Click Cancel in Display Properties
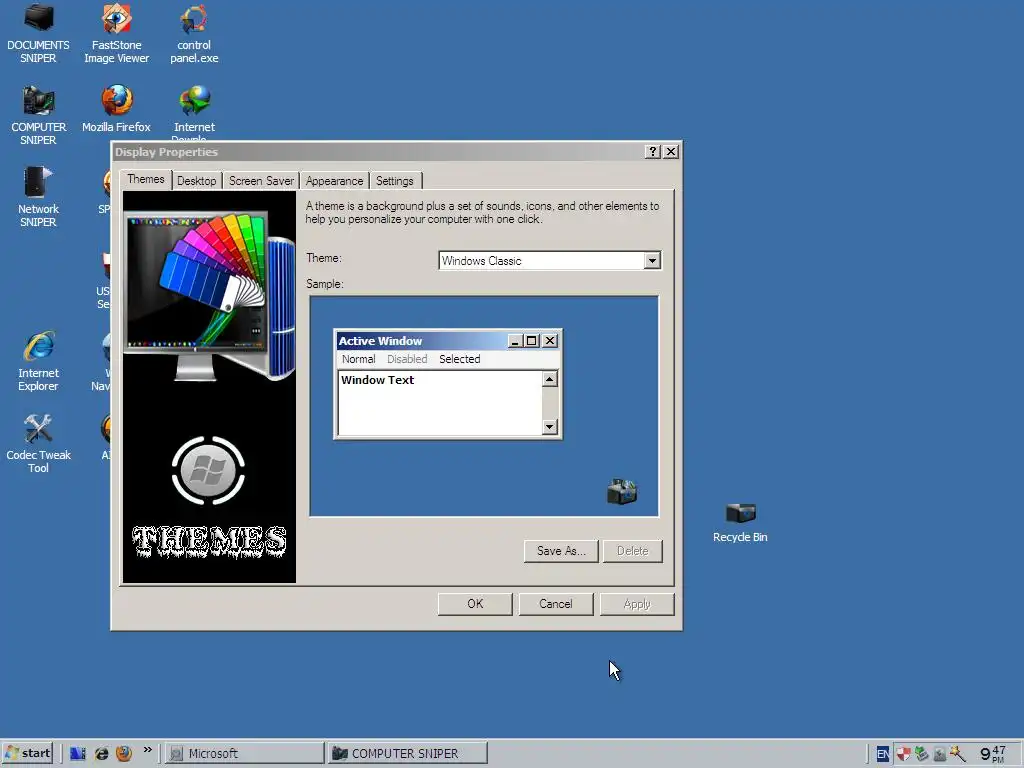Image resolution: width=1024 pixels, height=768 pixels. pyautogui.click(x=556, y=604)
